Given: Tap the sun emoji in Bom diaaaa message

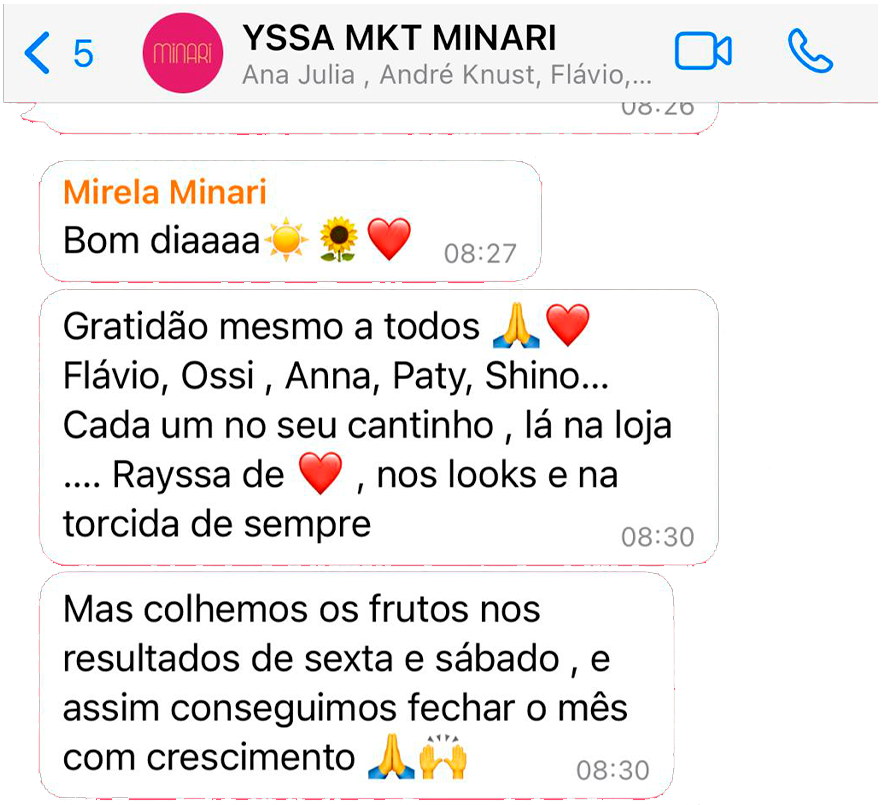Looking at the screenshot, I should (287, 239).
